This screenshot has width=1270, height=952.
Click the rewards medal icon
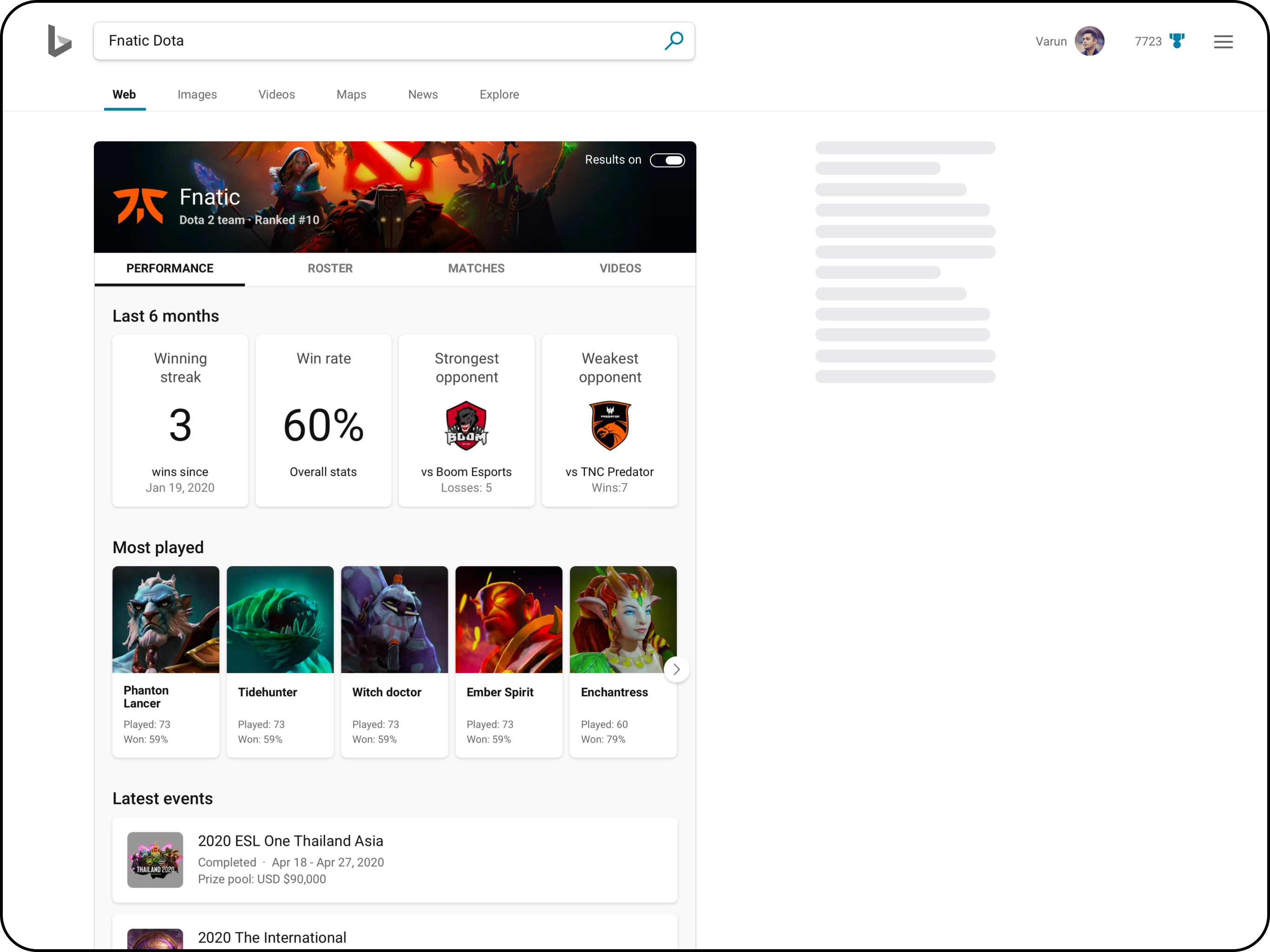click(x=1177, y=41)
